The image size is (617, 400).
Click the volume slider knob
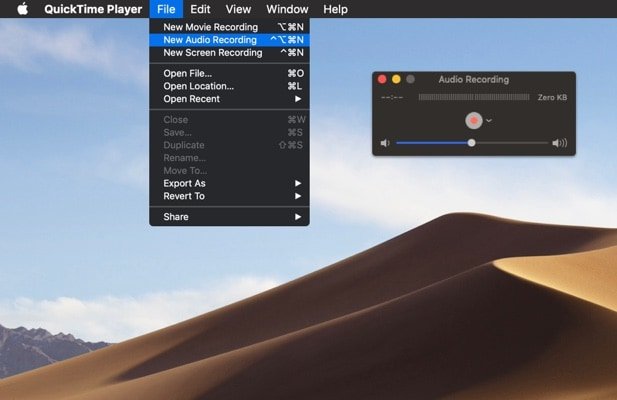[471, 143]
